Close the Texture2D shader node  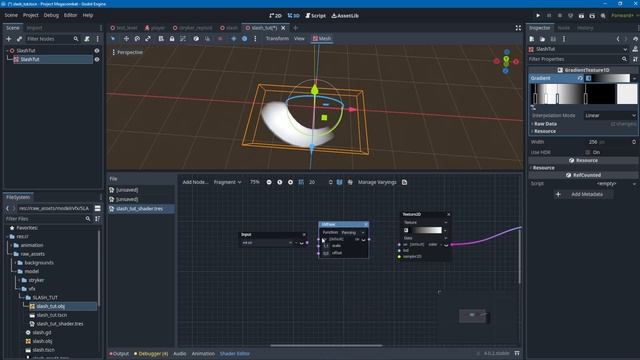449,214
